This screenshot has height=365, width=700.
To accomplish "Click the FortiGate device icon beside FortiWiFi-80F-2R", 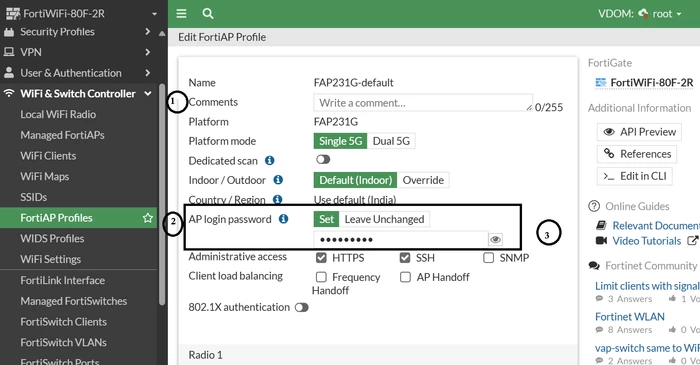I will click(x=601, y=83).
